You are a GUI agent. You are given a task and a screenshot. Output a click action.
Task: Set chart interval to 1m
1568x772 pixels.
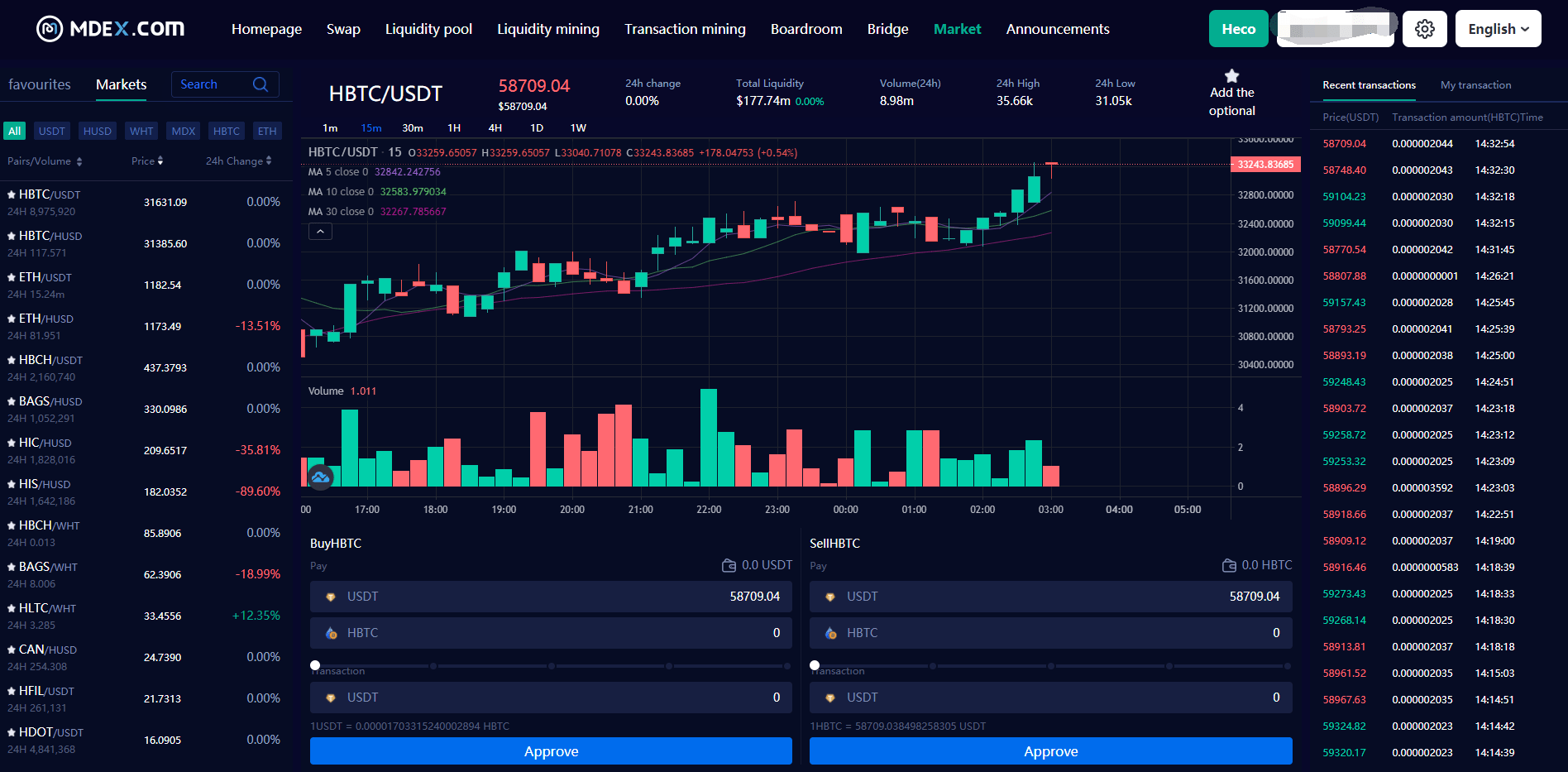click(330, 128)
